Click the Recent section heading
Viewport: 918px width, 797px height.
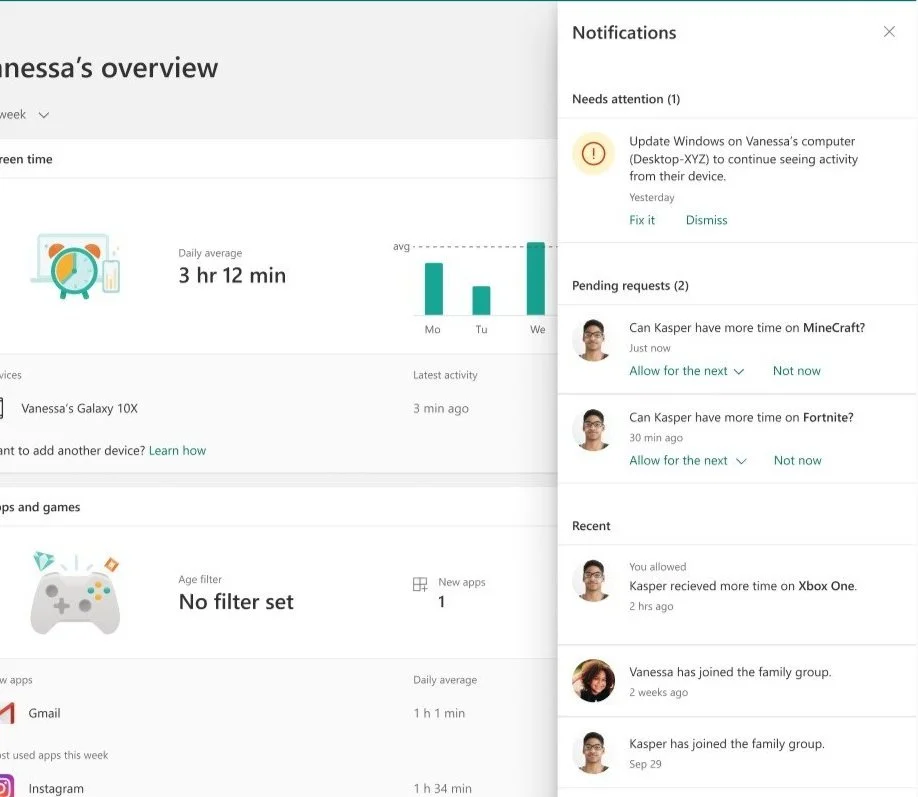point(591,526)
